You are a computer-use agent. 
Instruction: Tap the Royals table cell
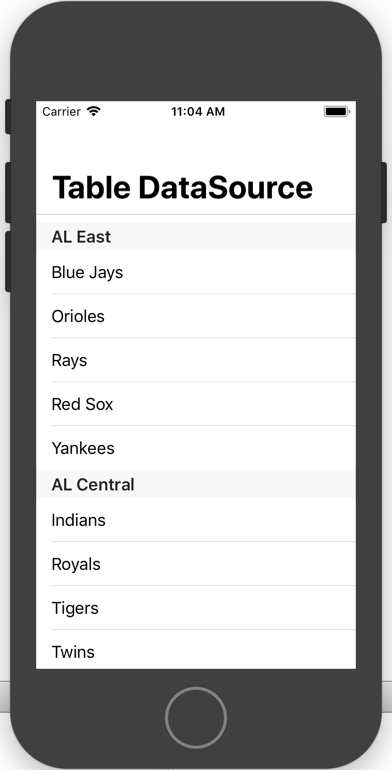(x=196, y=564)
